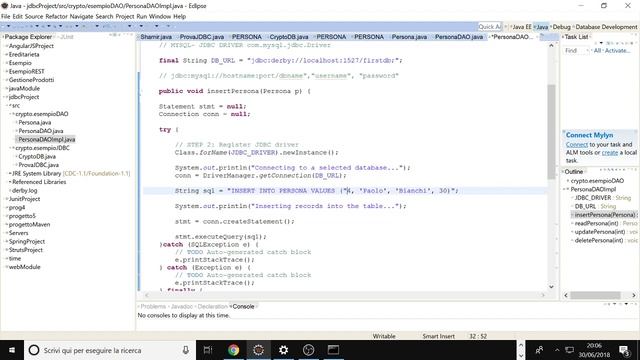
Task: Click the Cortana circle icon in taskbar
Action: (x=34, y=350)
